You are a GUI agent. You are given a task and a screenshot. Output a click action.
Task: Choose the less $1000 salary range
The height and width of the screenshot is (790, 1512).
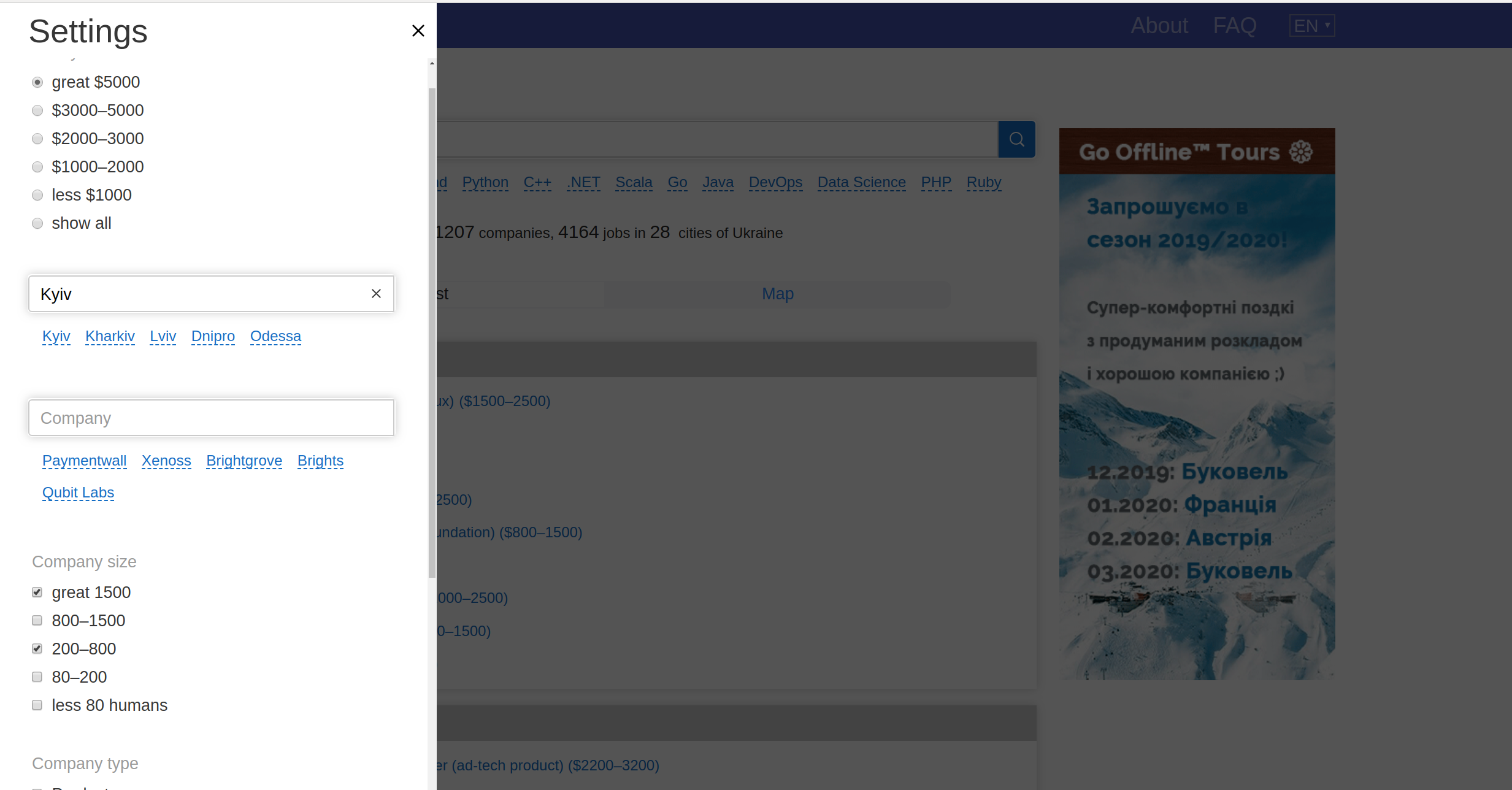pos(37,195)
